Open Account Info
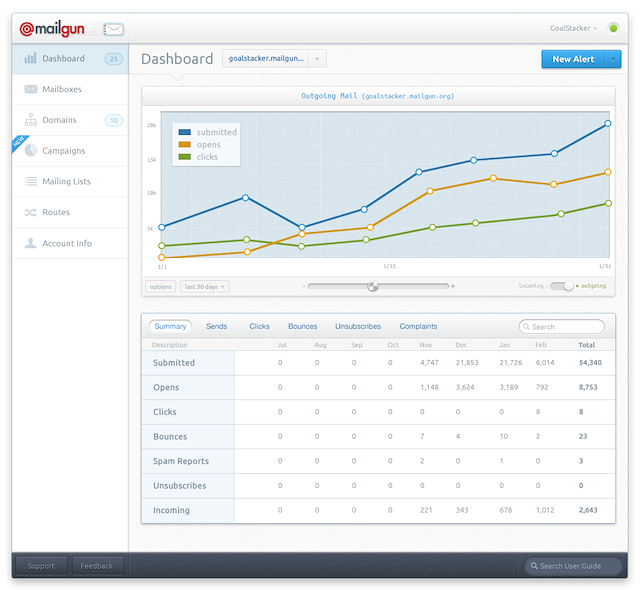Screen dimensions: 640x590 coord(70,243)
